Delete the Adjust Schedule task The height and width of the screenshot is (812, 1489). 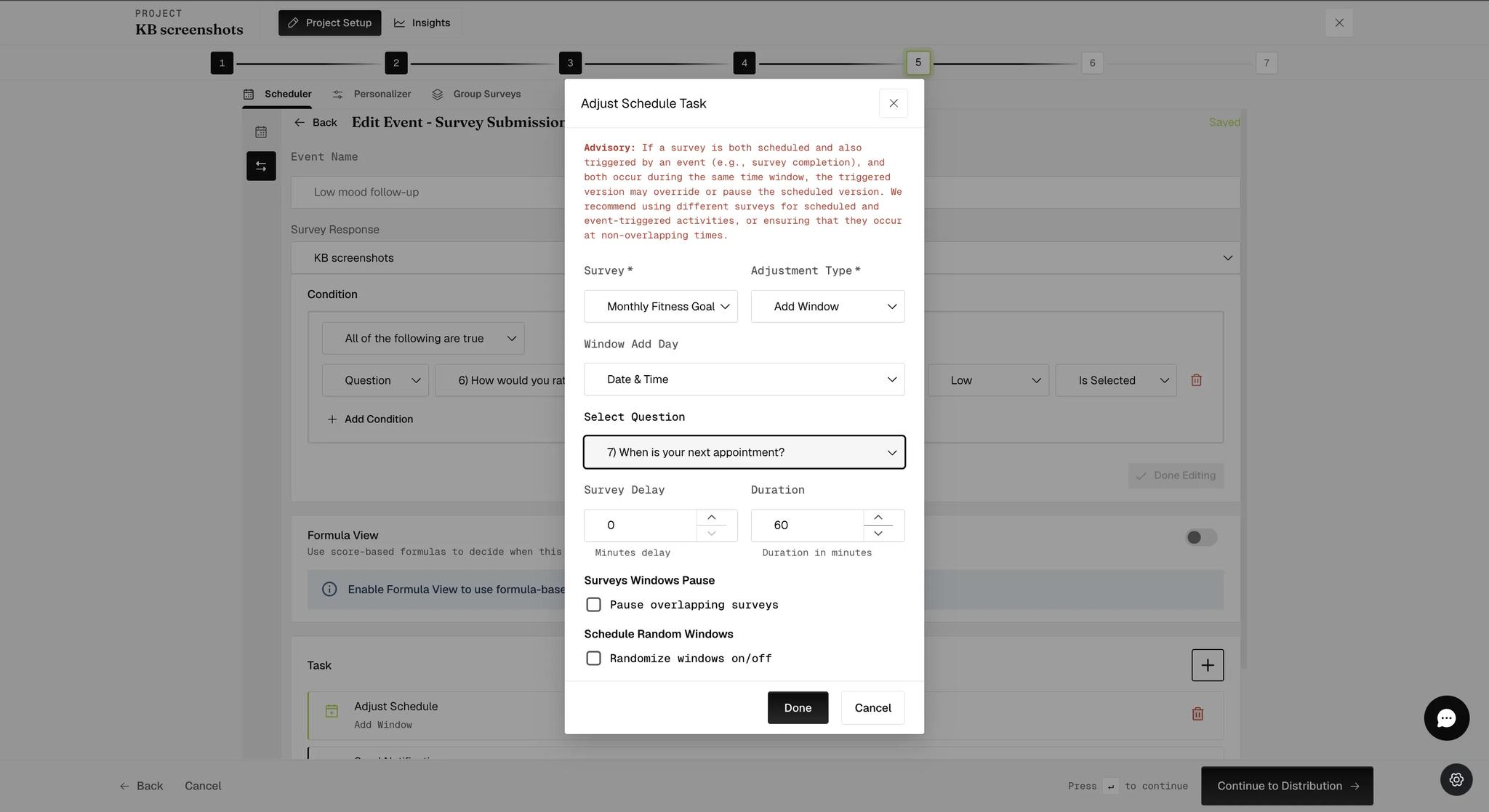click(1197, 714)
